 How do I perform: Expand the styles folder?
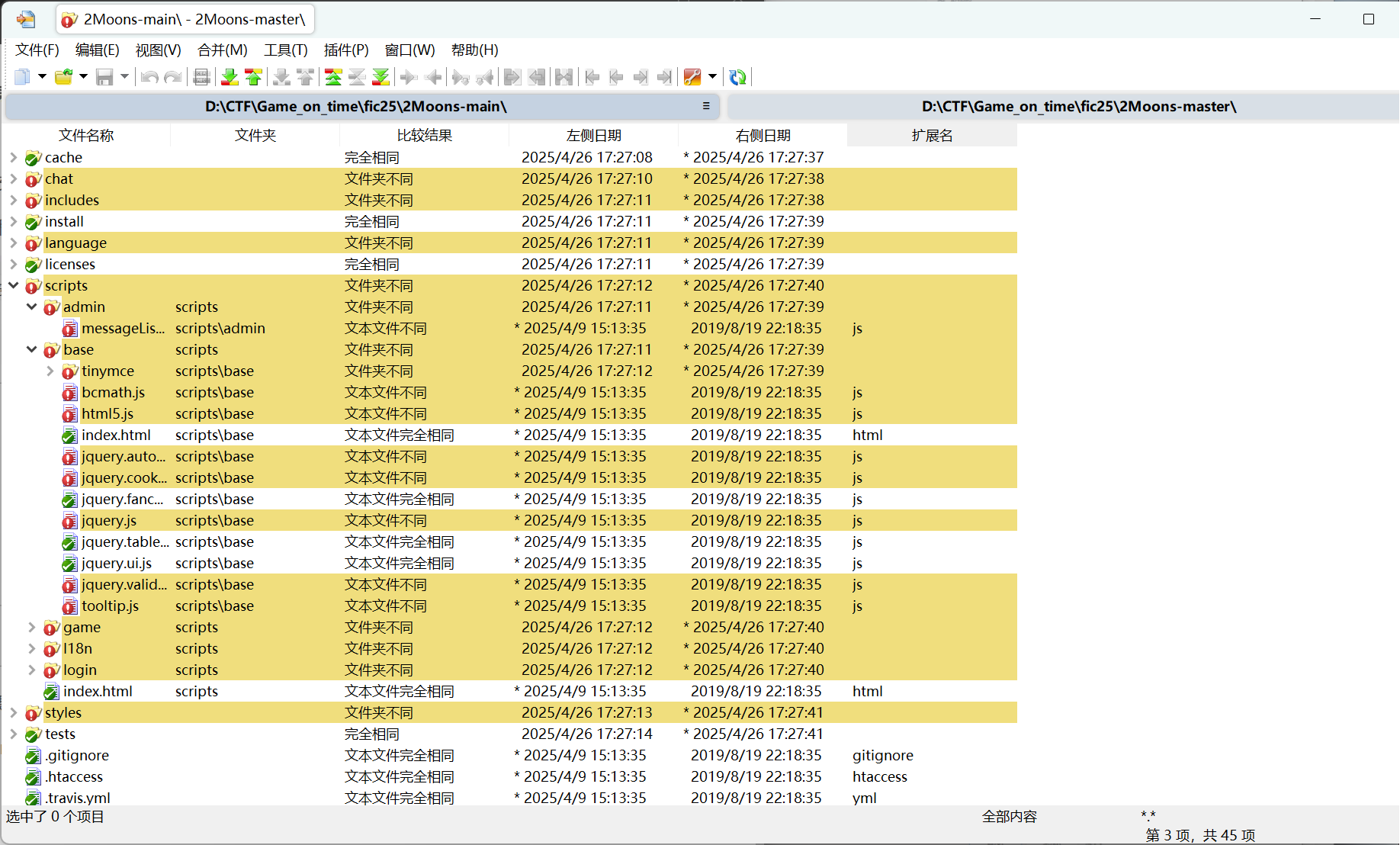click(x=13, y=712)
